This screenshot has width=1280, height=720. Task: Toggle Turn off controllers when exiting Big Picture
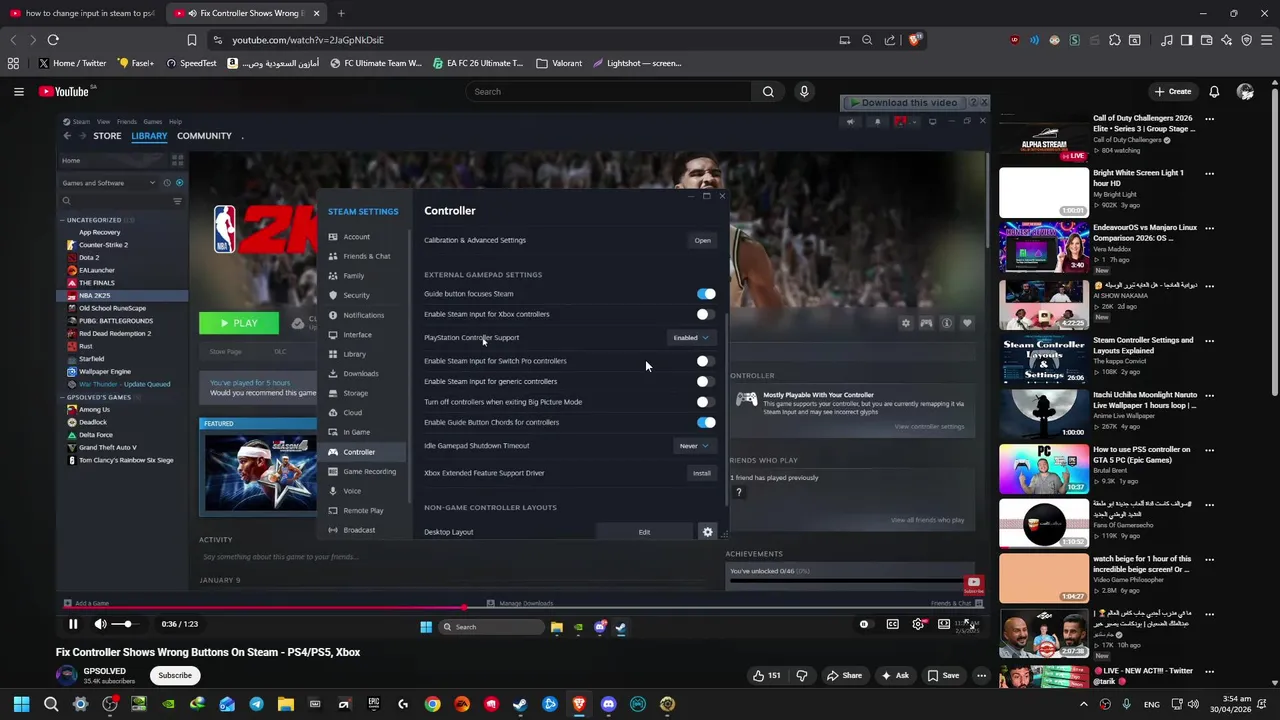tap(706, 402)
